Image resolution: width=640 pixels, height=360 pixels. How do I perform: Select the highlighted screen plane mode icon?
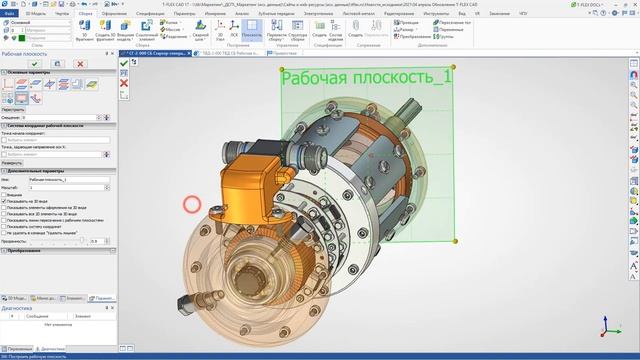(x=22, y=98)
